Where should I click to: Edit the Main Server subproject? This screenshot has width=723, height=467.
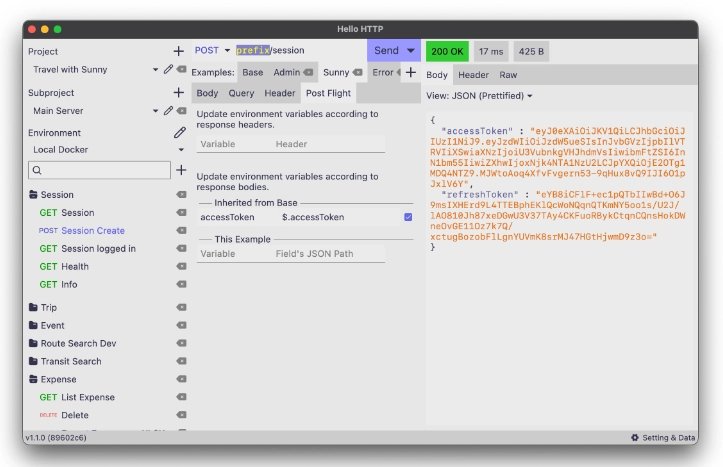[168, 111]
